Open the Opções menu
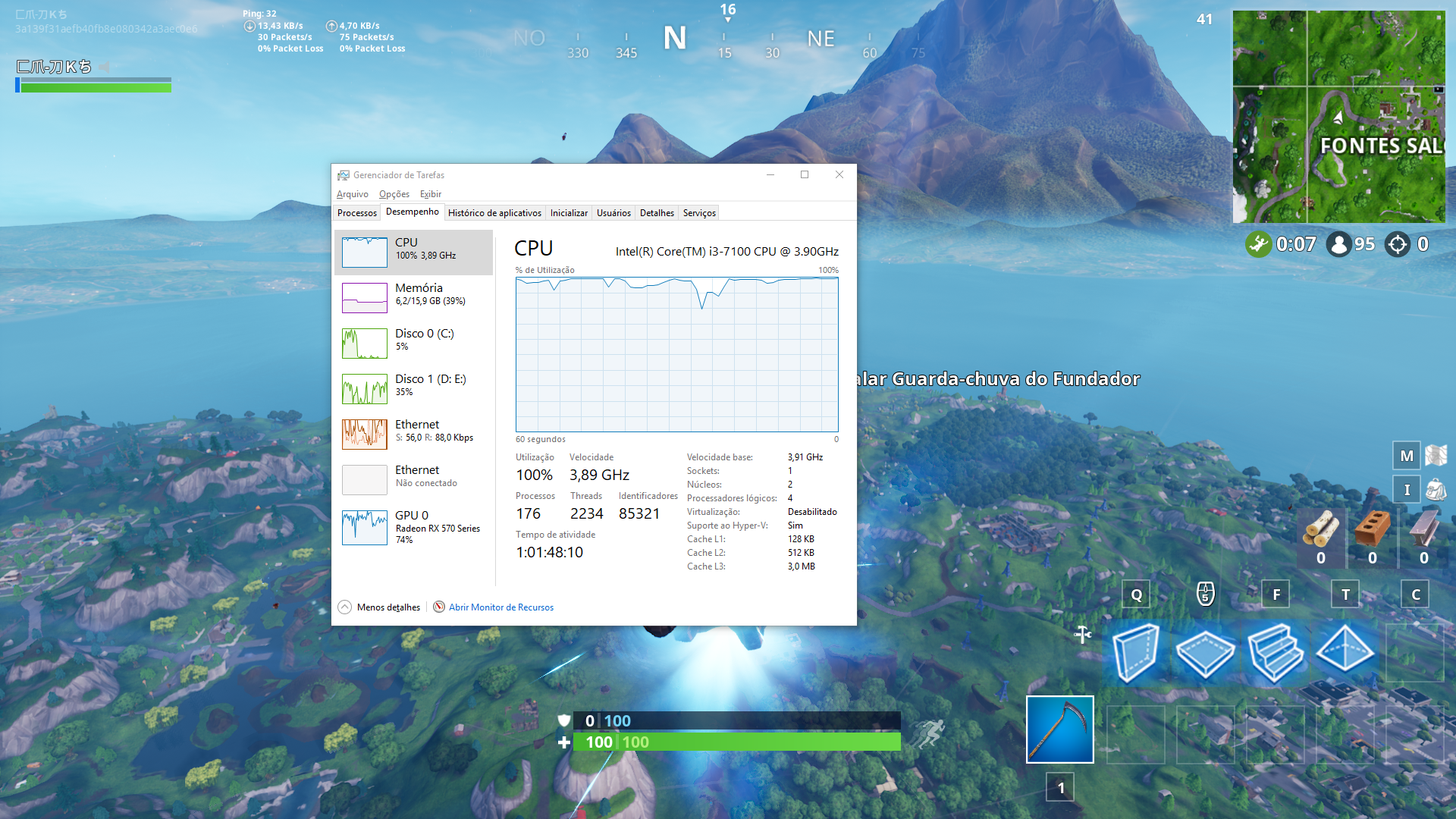1456x819 pixels. 394,194
